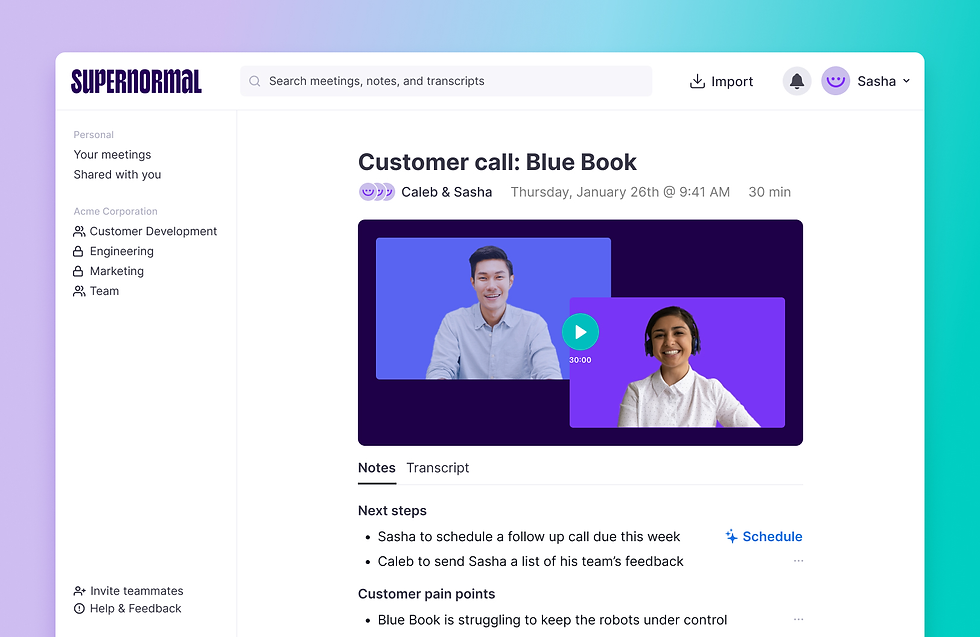Screen dimensions: 980x637
Task: Open options for Caleb feedback note
Action: tap(798, 561)
